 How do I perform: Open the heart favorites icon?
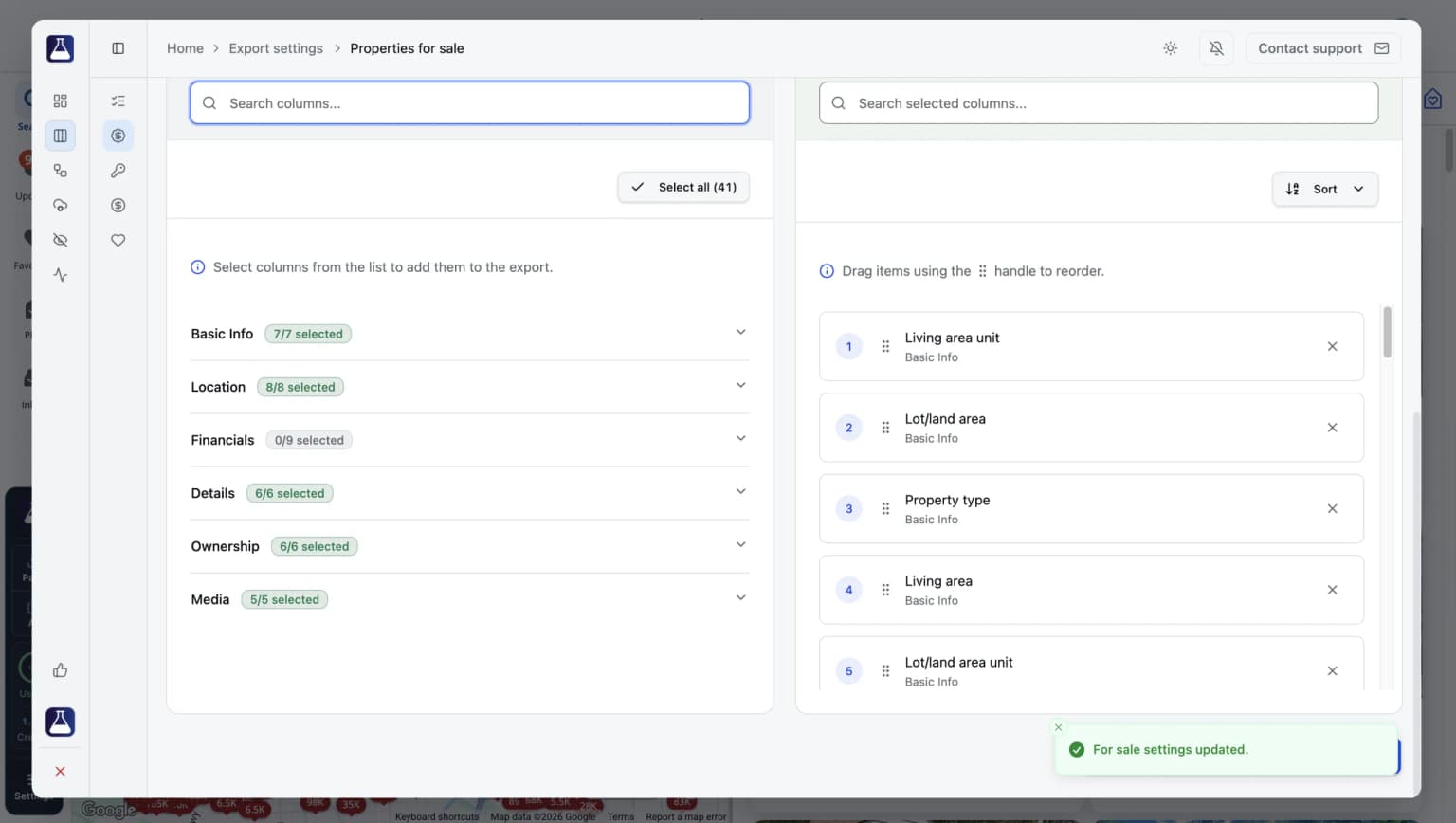click(x=118, y=240)
